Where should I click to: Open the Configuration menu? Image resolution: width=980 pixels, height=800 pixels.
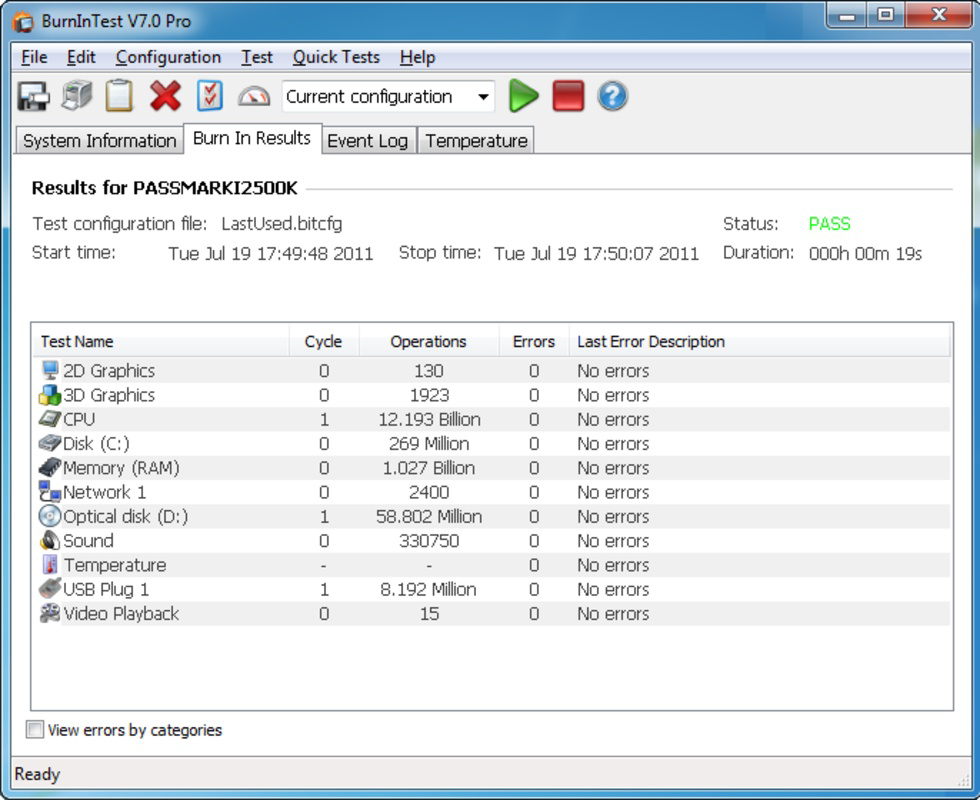click(x=168, y=57)
